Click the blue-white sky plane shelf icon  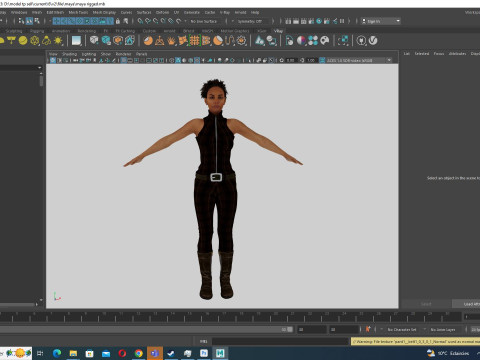pyautogui.click(x=76, y=41)
